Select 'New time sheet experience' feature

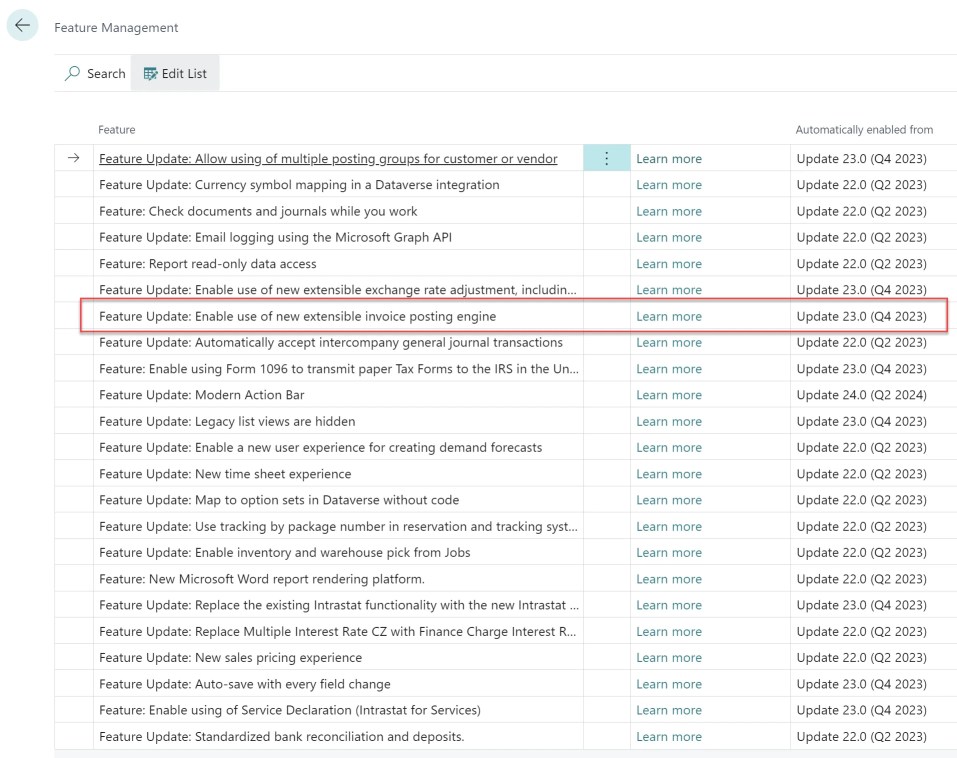[x=225, y=474]
